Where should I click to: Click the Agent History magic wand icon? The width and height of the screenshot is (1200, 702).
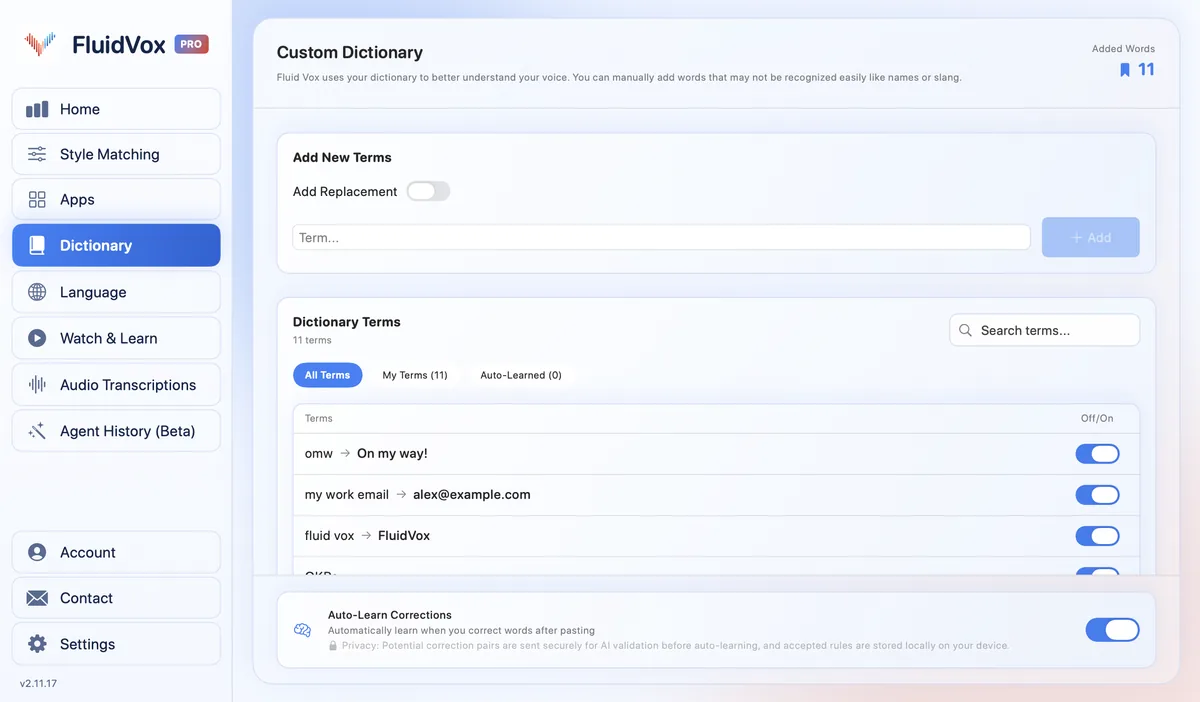37,431
